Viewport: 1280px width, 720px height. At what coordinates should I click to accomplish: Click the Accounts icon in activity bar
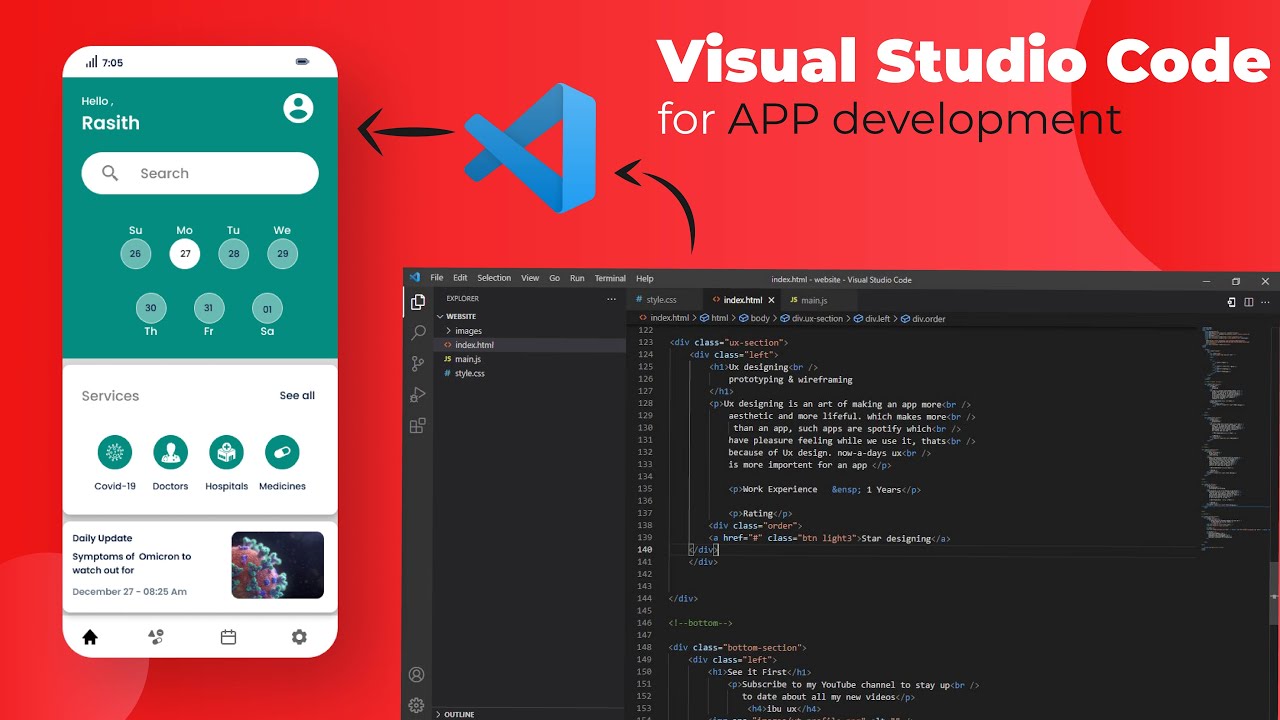tap(417, 675)
